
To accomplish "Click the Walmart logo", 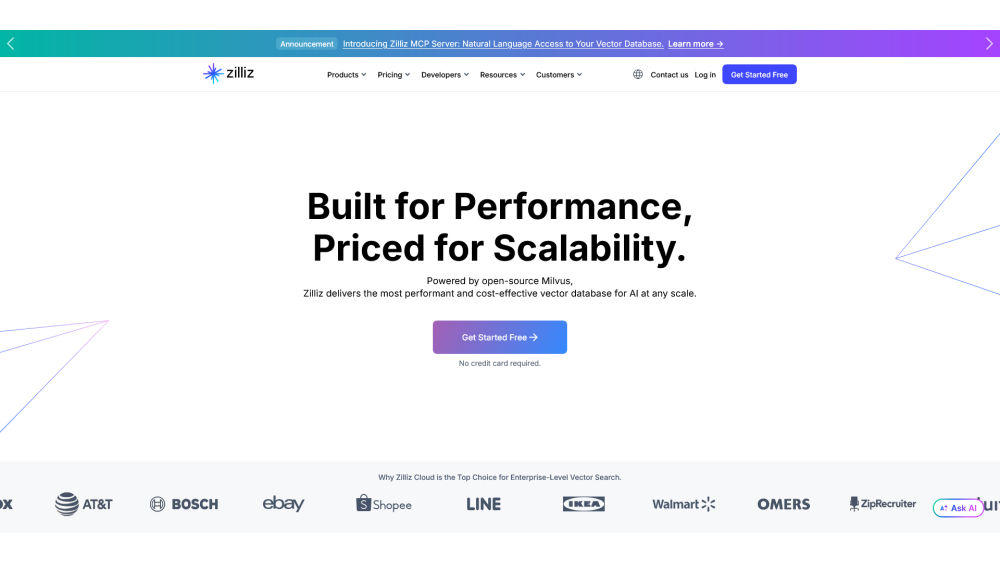I will coord(684,504).
